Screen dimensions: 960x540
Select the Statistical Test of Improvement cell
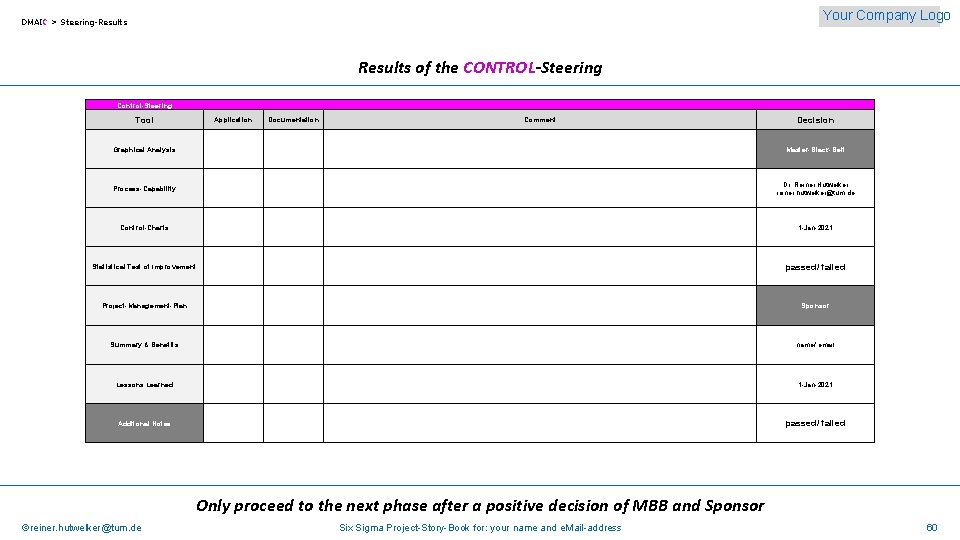144,267
